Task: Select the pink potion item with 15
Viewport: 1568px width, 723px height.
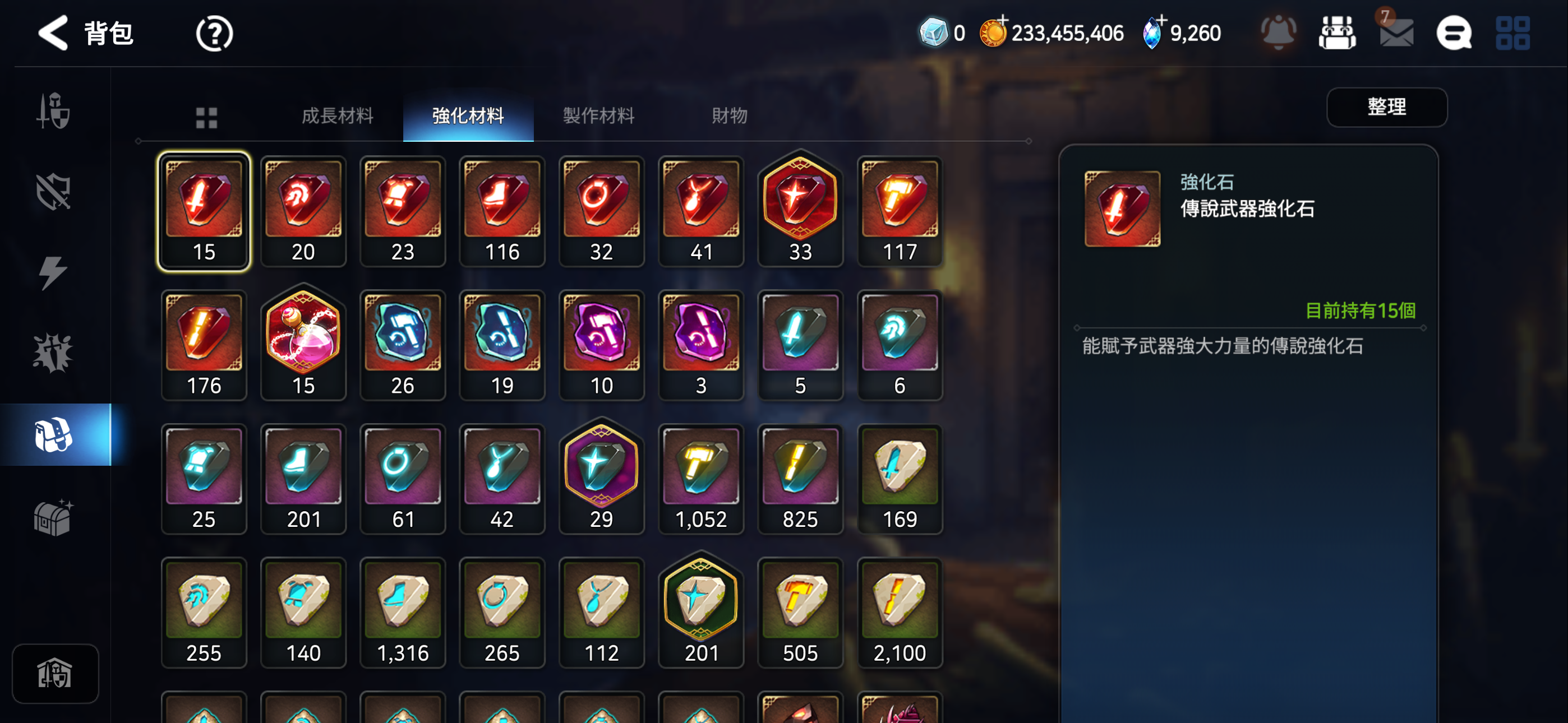Action: coord(303,344)
